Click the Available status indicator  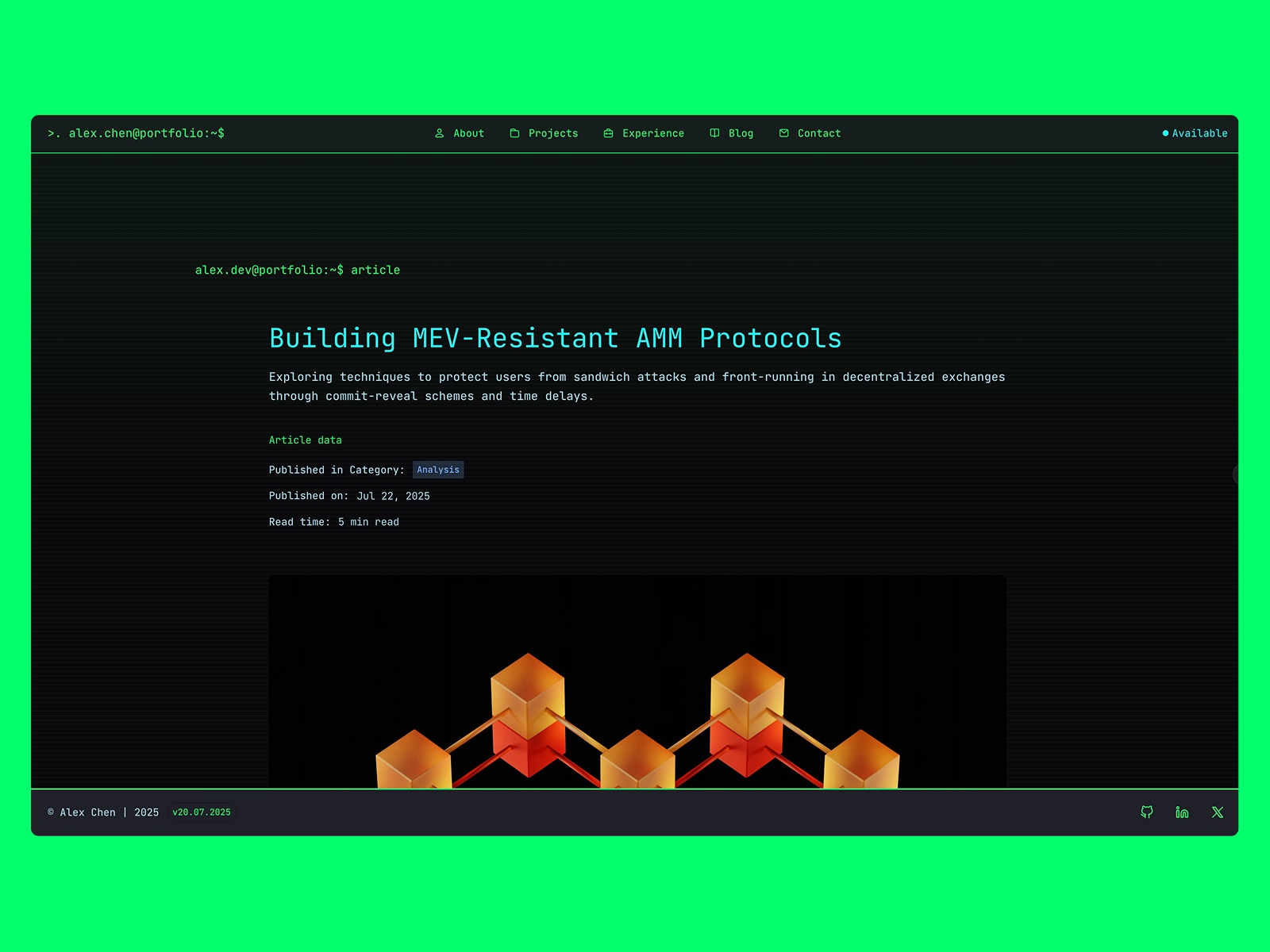click(1195, 133)
